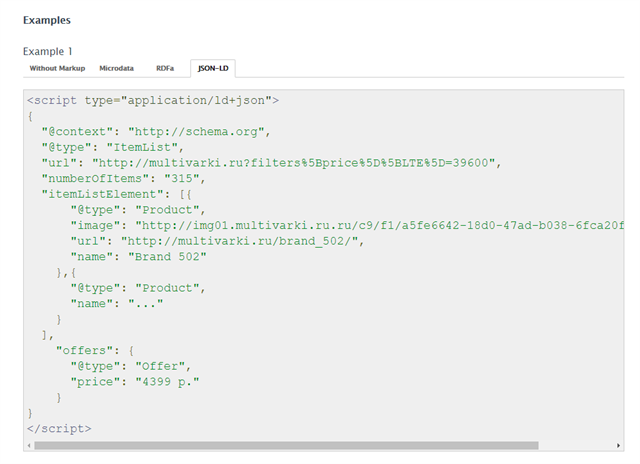Click the "name": "..." line
Image resolution: width=640 pixels, height=464 pixels.
pyautogui.click(x=117, y=304)
